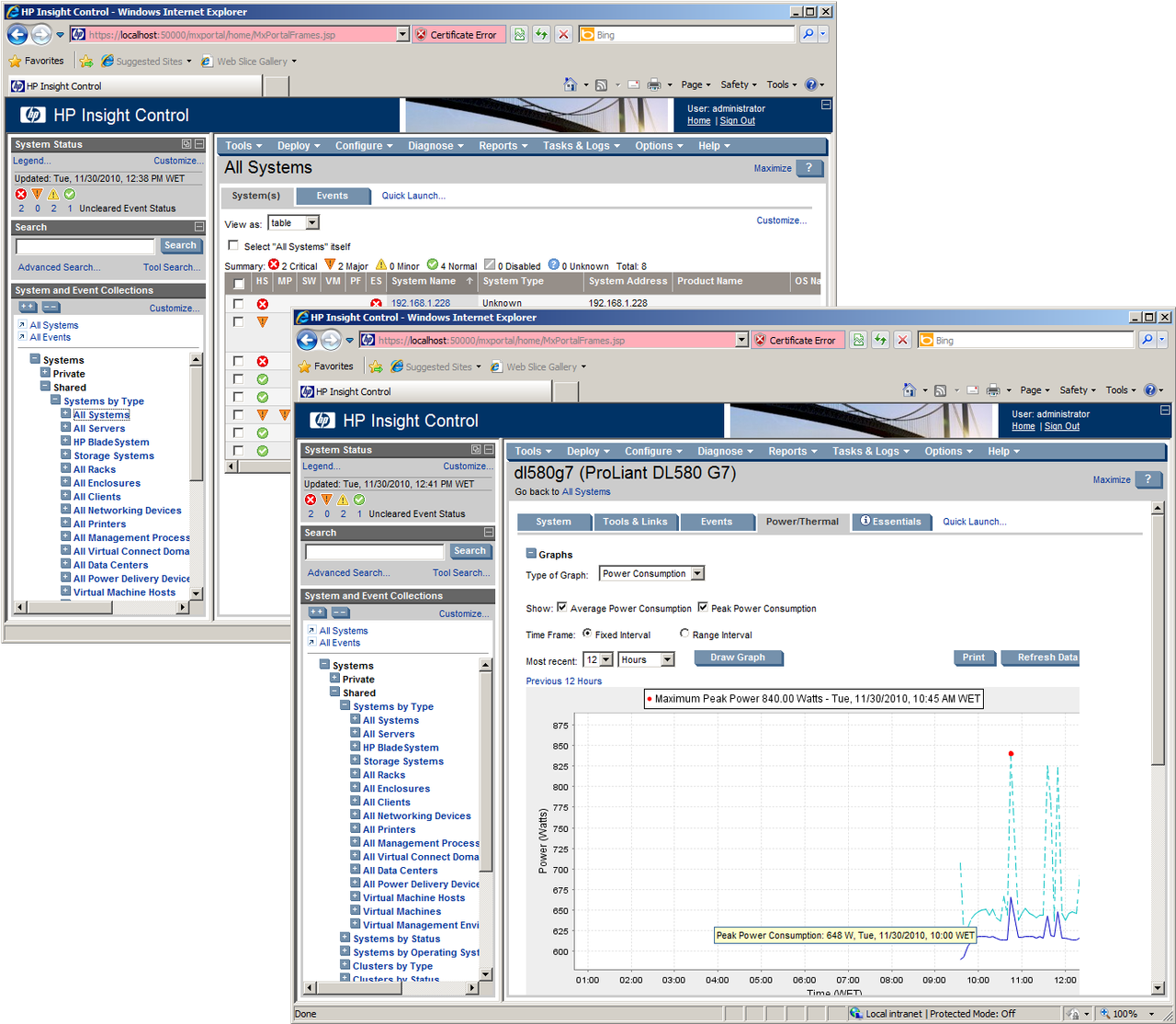Viewport: 1176px width, 1024px height.
Task: Click the major status icon in front System Status panel
Action: tap(327, 500)
